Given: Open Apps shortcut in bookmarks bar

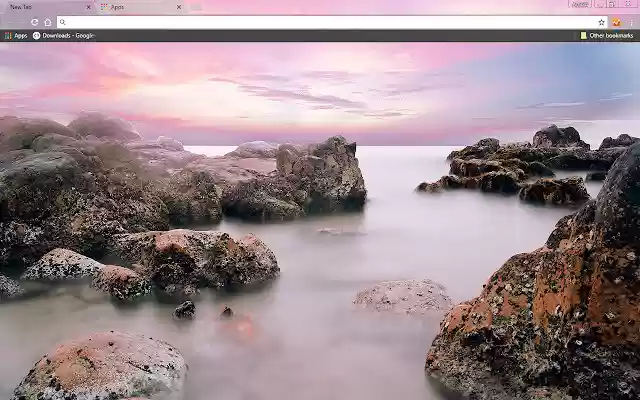Looking at the screenshot, I should [x=16, y=36].
